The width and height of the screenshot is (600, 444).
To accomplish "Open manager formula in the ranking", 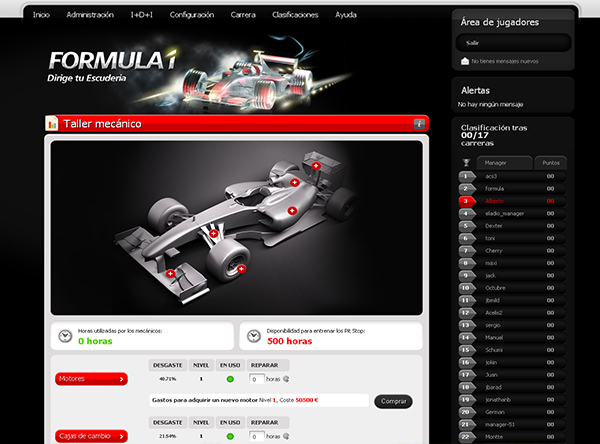I will [x=494, y=188].
